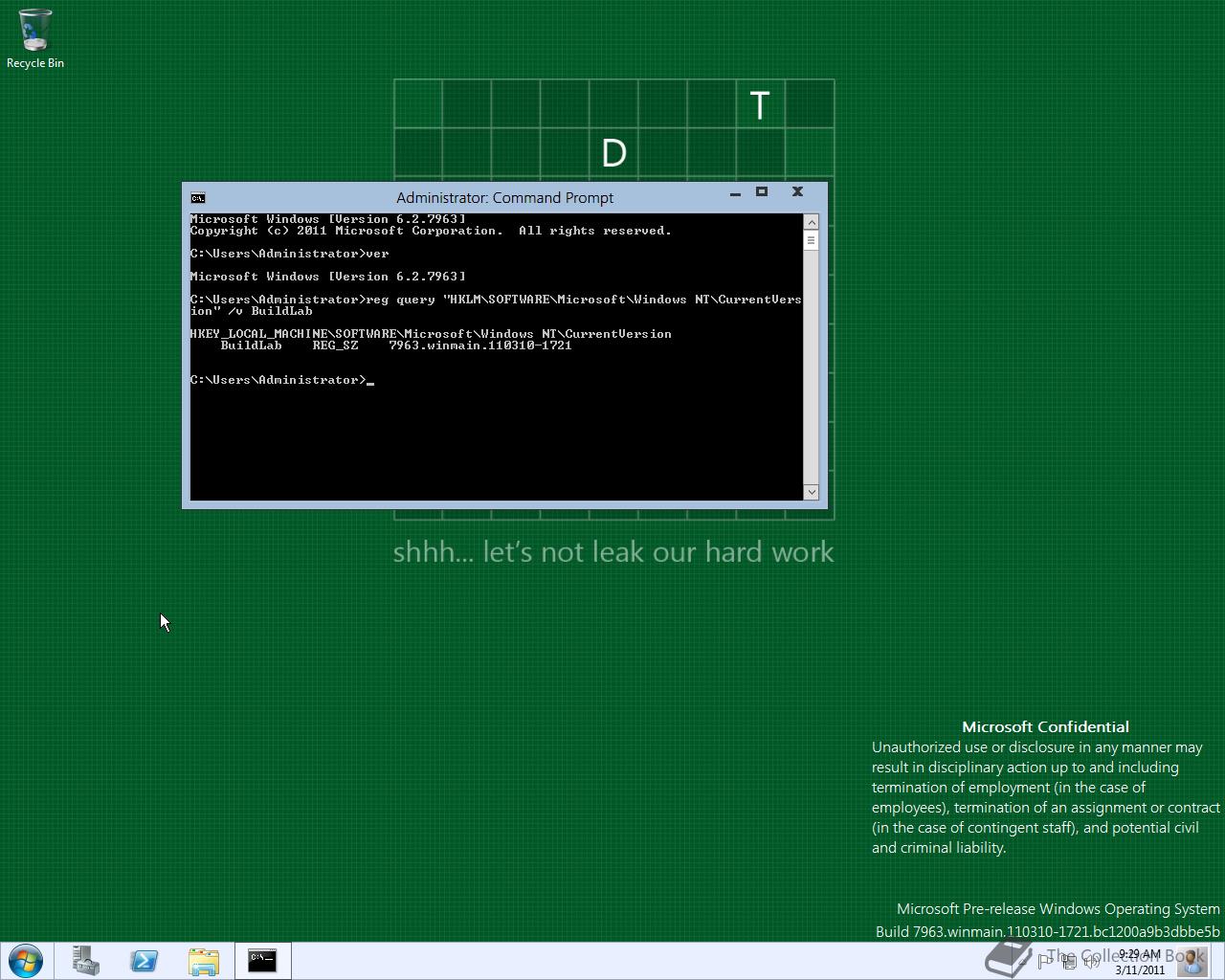Open Windows Explorer folder in taskbar
Image resolution: width=1225 pixels, height=980 pixels.
pos(204,961)
